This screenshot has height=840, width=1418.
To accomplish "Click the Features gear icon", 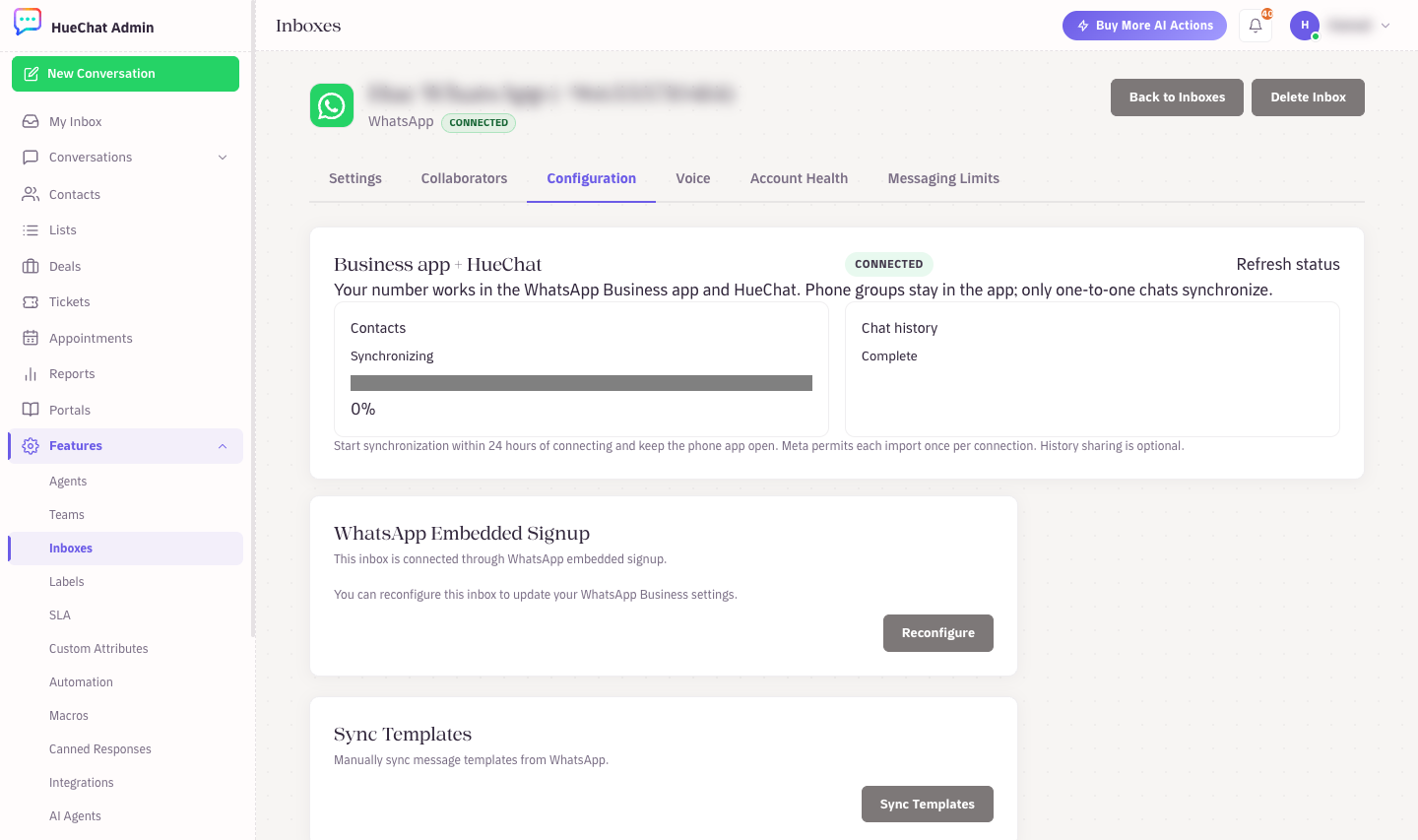I will tap(31, 445).
